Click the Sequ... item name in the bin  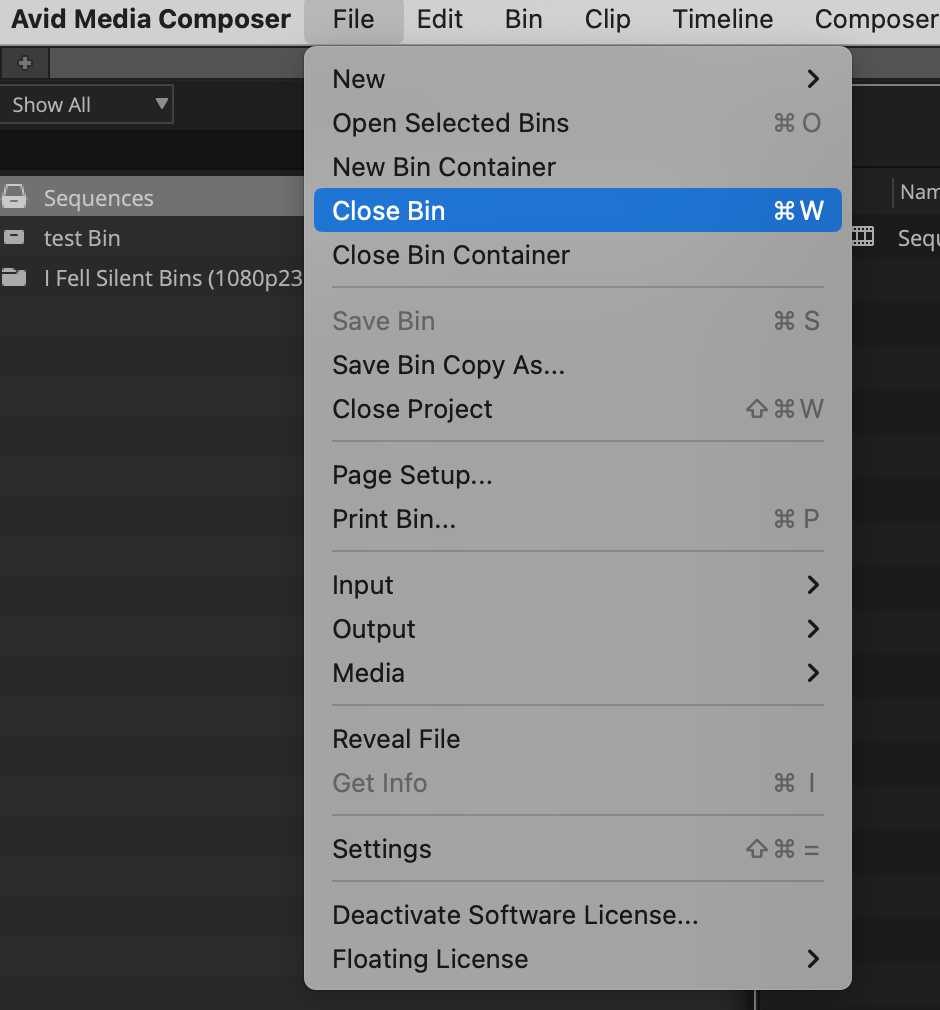(x=918, y=238)
